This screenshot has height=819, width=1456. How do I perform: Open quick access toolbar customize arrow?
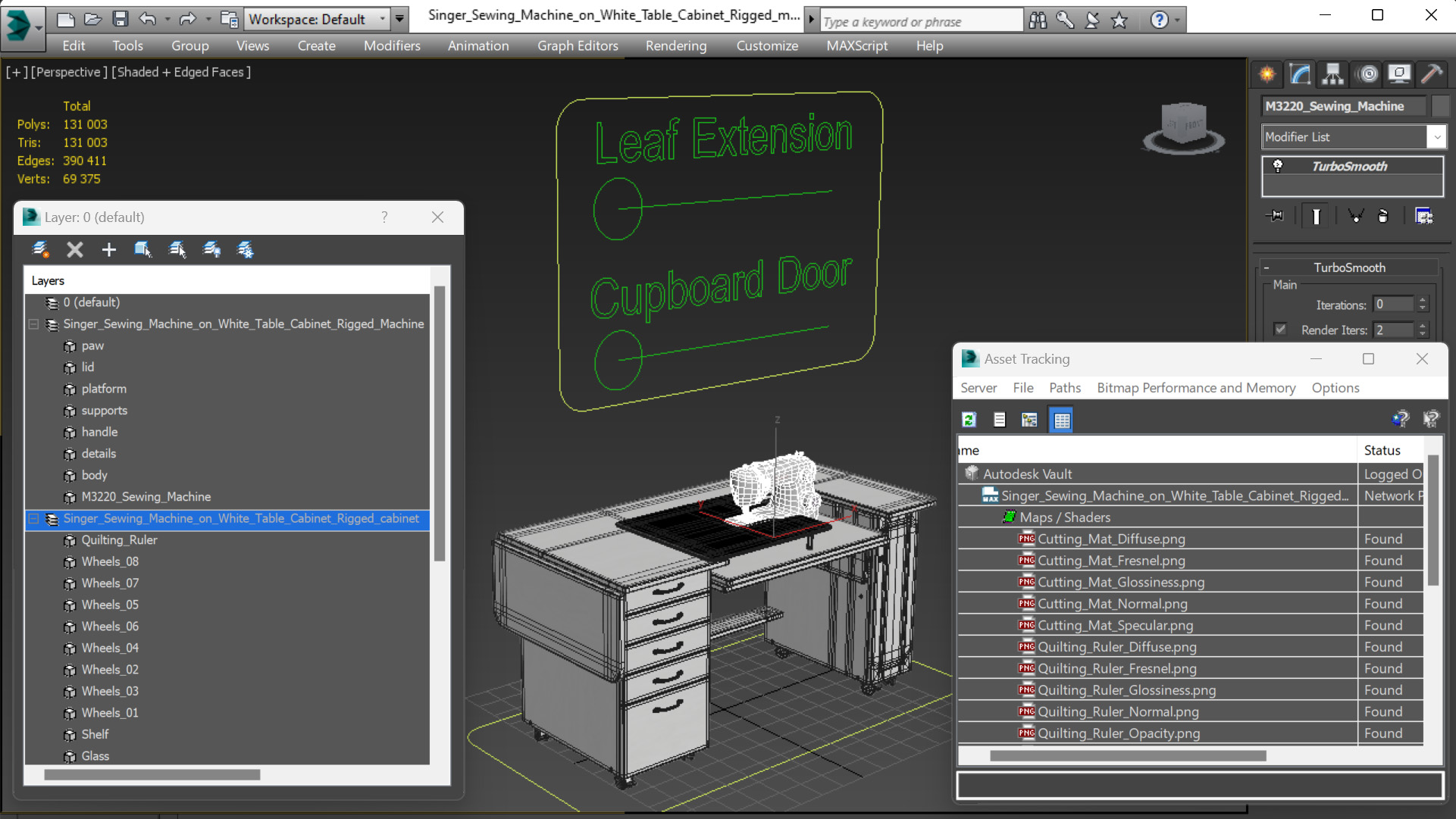[399, 19]
